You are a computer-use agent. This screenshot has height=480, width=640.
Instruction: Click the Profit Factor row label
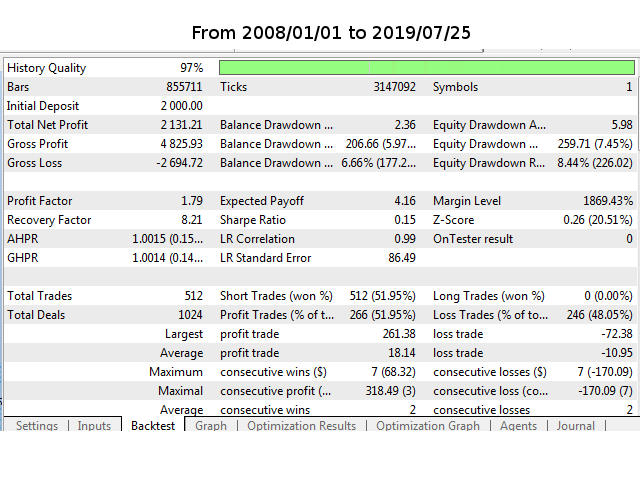pos(40,201)
